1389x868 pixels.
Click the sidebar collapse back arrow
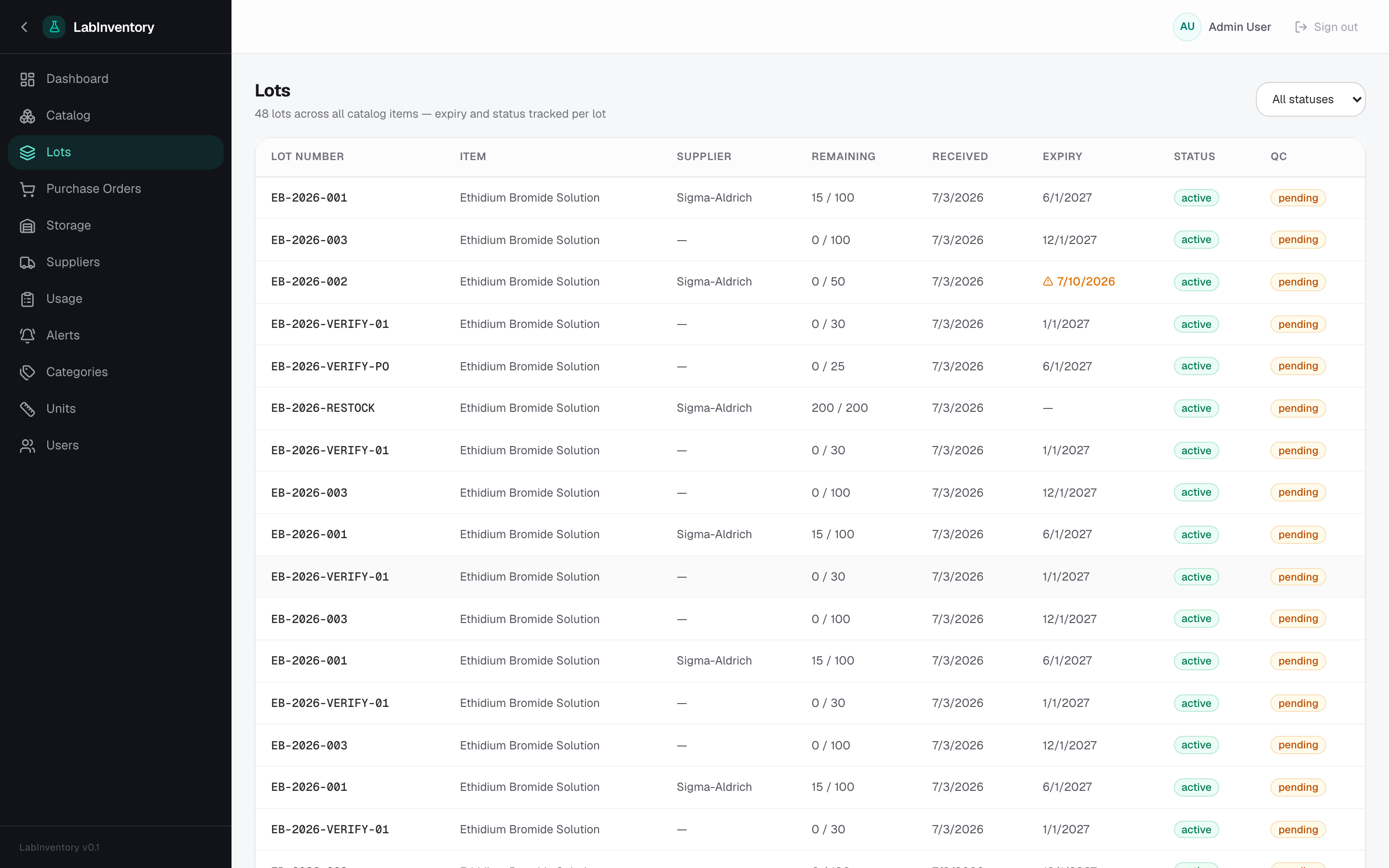(24, 27)
